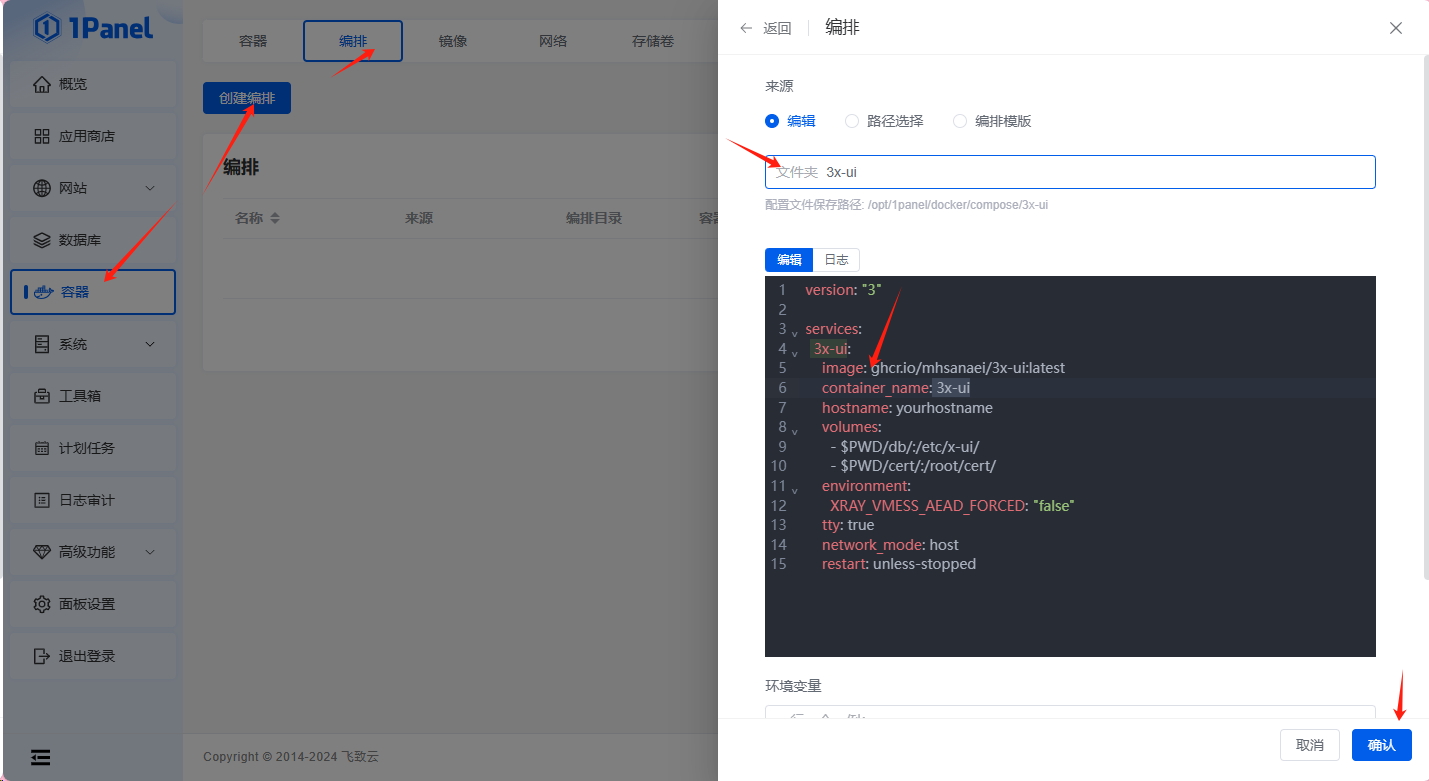Open the 工具箱 sidebar item
1429x781 pixels.
(x=93, y=396)
